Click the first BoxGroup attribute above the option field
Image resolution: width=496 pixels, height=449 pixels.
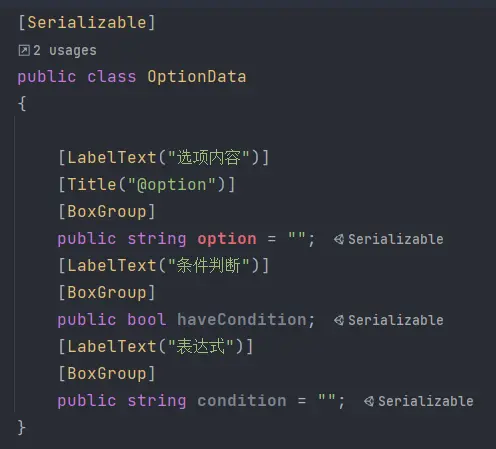pos(107,212)
